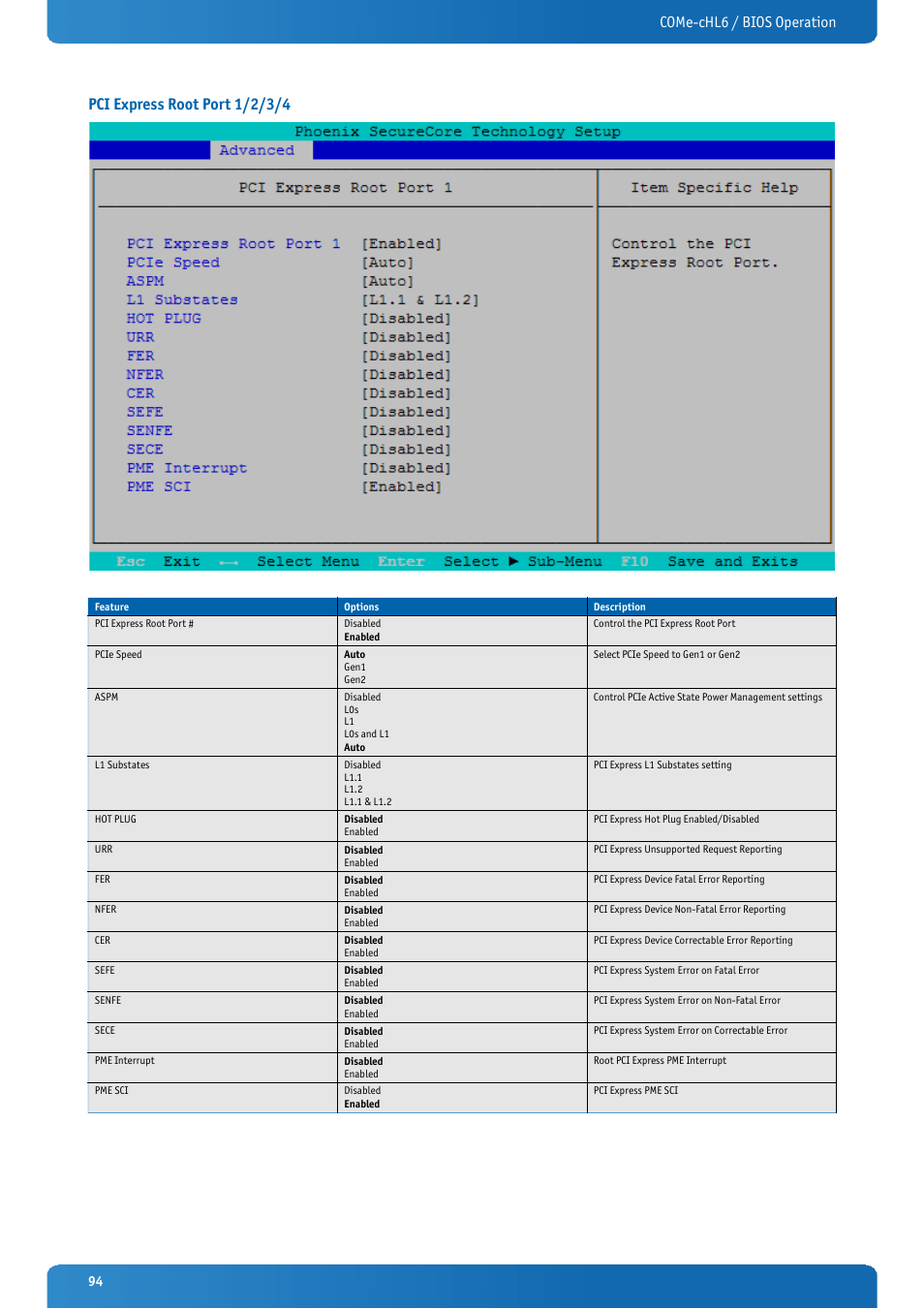Image resolution: width=924 pixels, height=1309 pixels.
Task: Click the [Disabled] value for SECE
Action: coord(407,450)
